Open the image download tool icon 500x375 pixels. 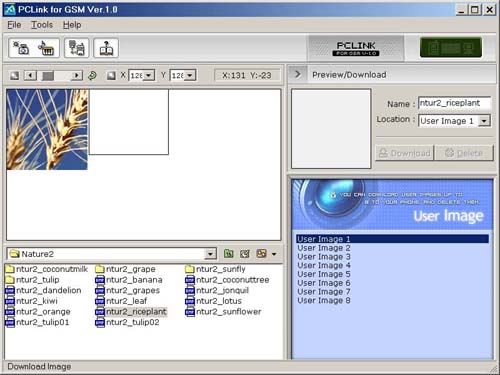(21, 48)
